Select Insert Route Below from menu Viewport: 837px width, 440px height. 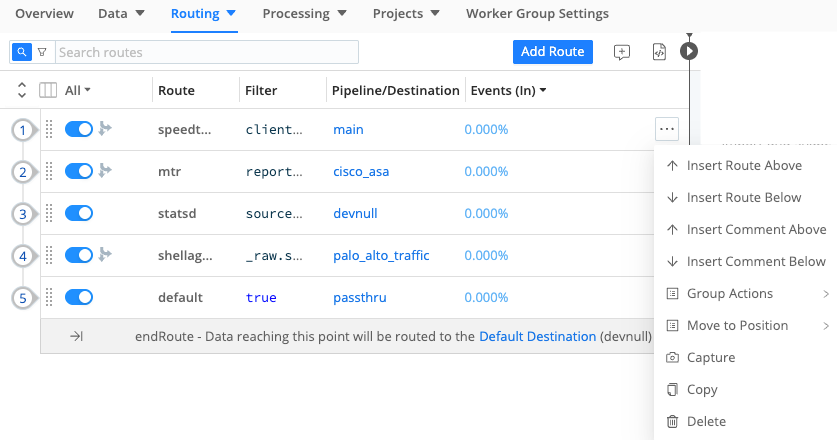(x=744, y=198)
